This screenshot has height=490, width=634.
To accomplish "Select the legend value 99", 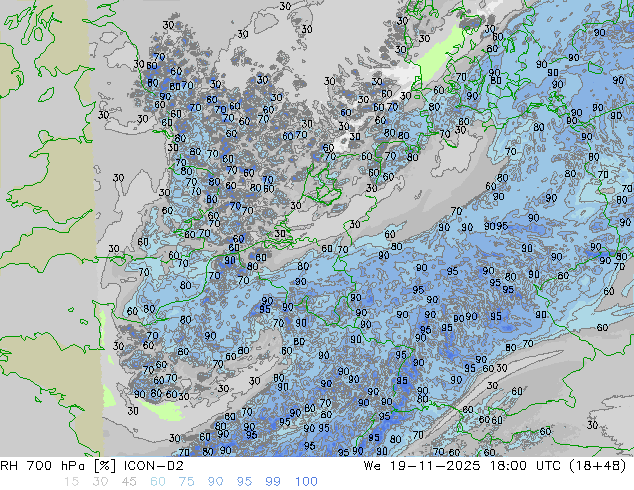I will (x=273, y=482).
